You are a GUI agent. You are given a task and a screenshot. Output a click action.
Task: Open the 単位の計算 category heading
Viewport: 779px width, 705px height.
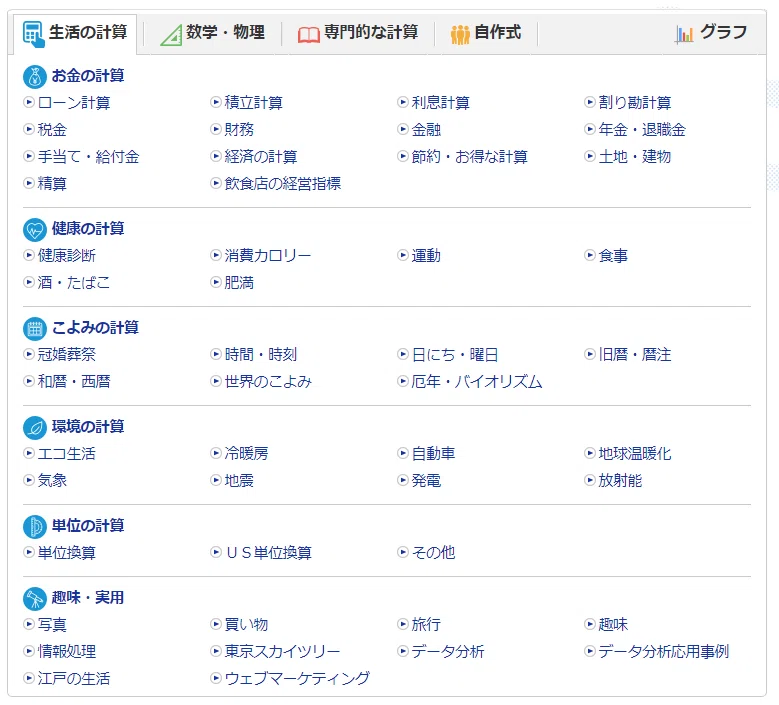(x=88, y=525)
